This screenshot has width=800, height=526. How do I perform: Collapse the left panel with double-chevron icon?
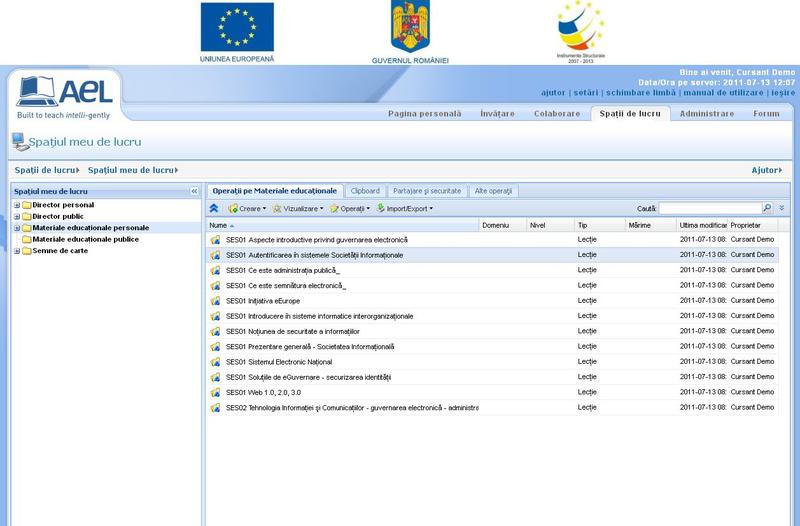coord(194,191)
